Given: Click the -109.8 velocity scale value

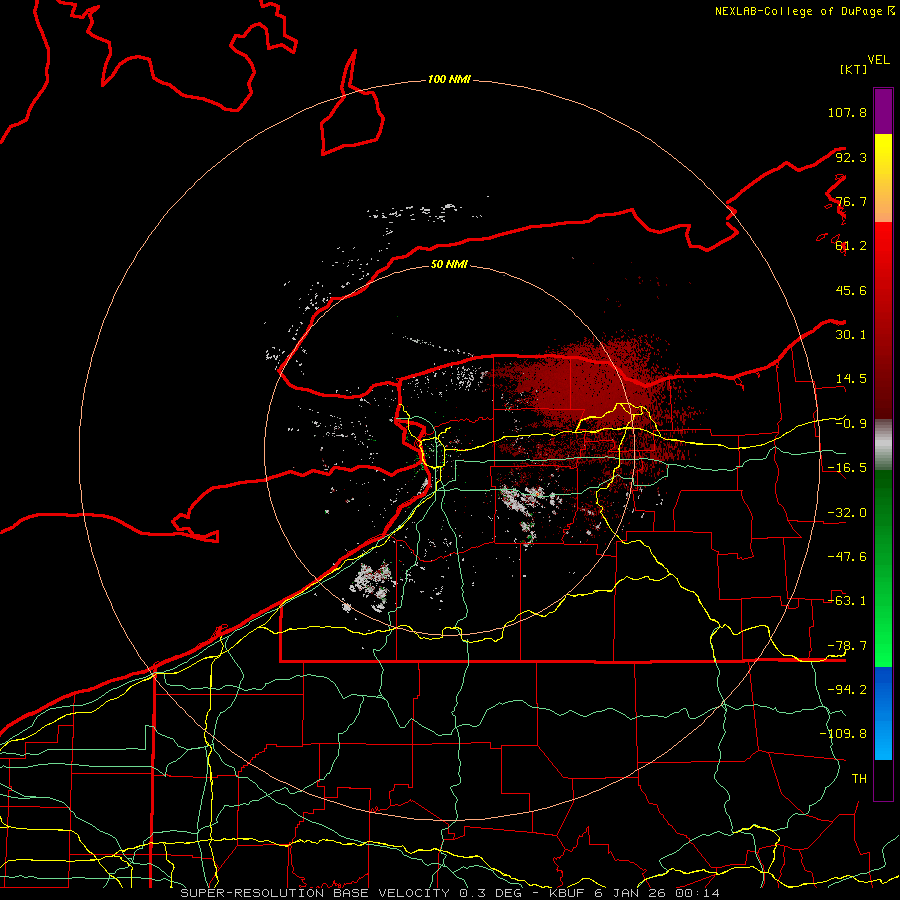Looking at the screenshot, I should point(843,734).
